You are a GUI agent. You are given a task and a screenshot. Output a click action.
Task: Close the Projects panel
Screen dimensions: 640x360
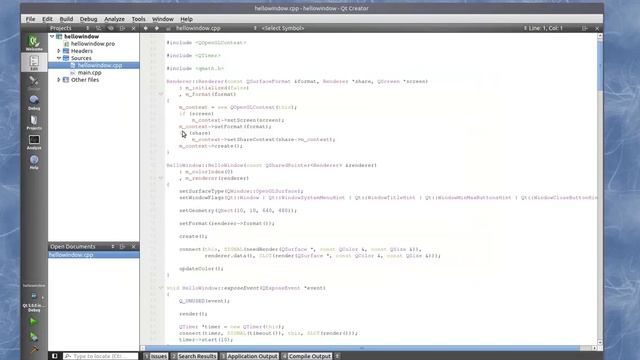(133, 28)
